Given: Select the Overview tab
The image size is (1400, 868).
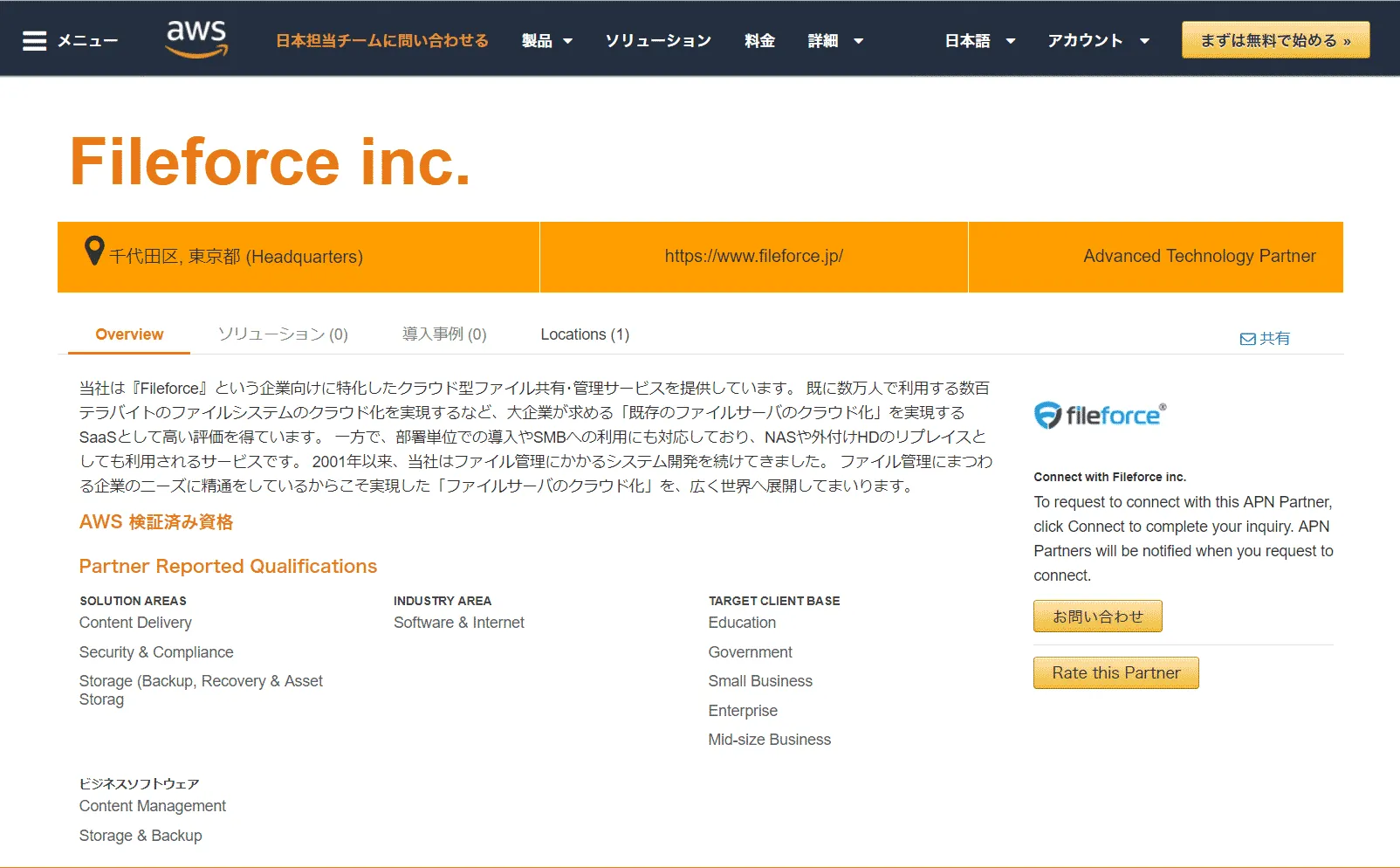Looking at the screenshot, I should (129, 334).
